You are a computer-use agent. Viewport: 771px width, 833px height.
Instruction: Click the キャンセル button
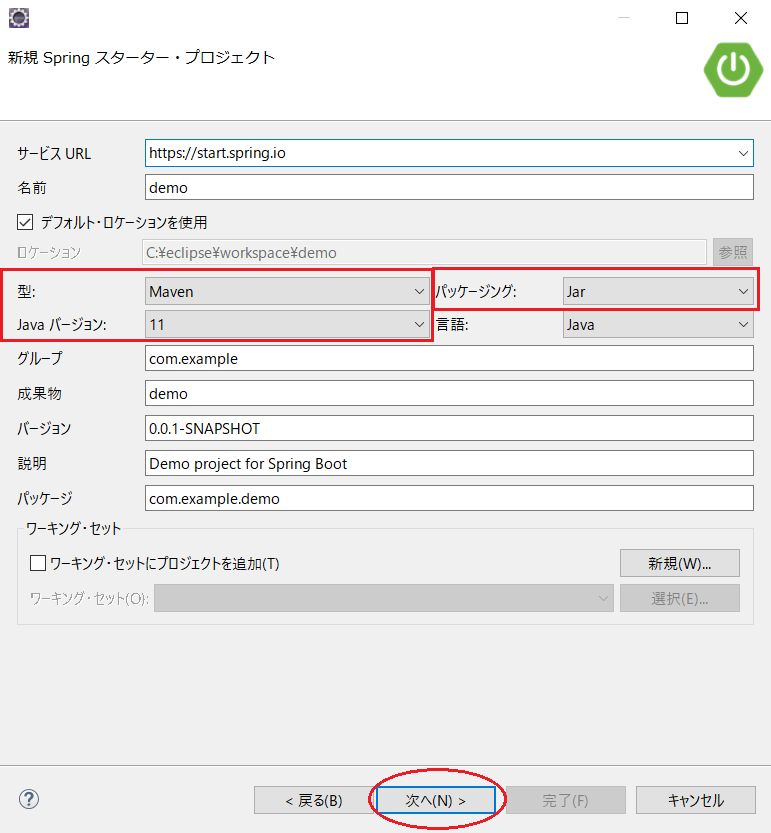[696, 800]
